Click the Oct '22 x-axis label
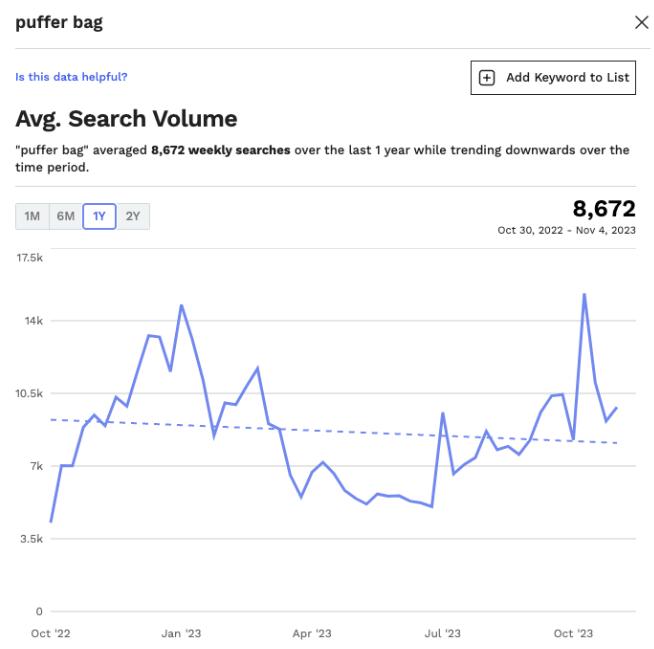Screen dimensions: 654x649 [x=51, y=633]
